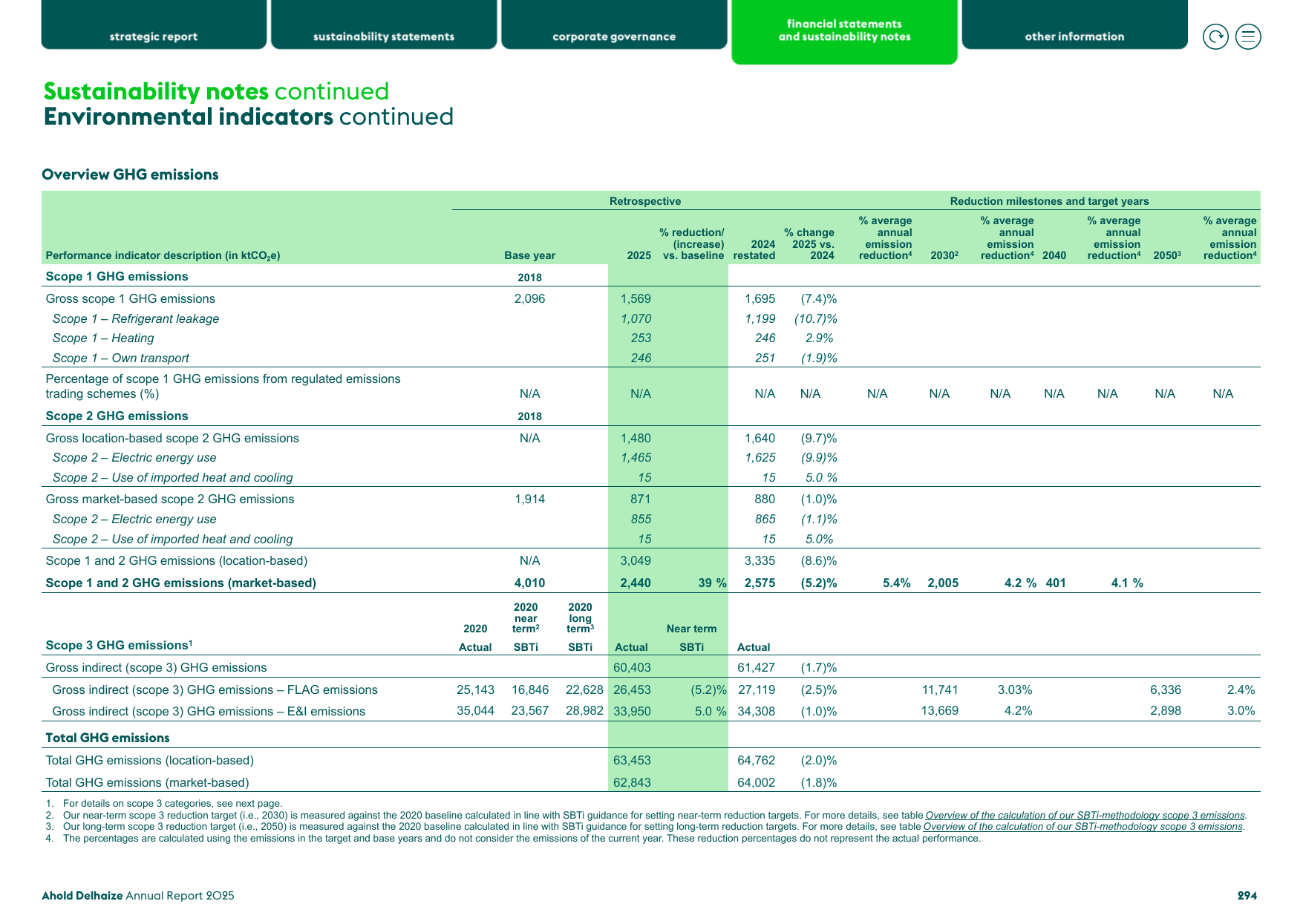This screenshot has height=924, width=1303.
Task: Select financial statements and sustainability notes tab
Action: click(844, 32)
